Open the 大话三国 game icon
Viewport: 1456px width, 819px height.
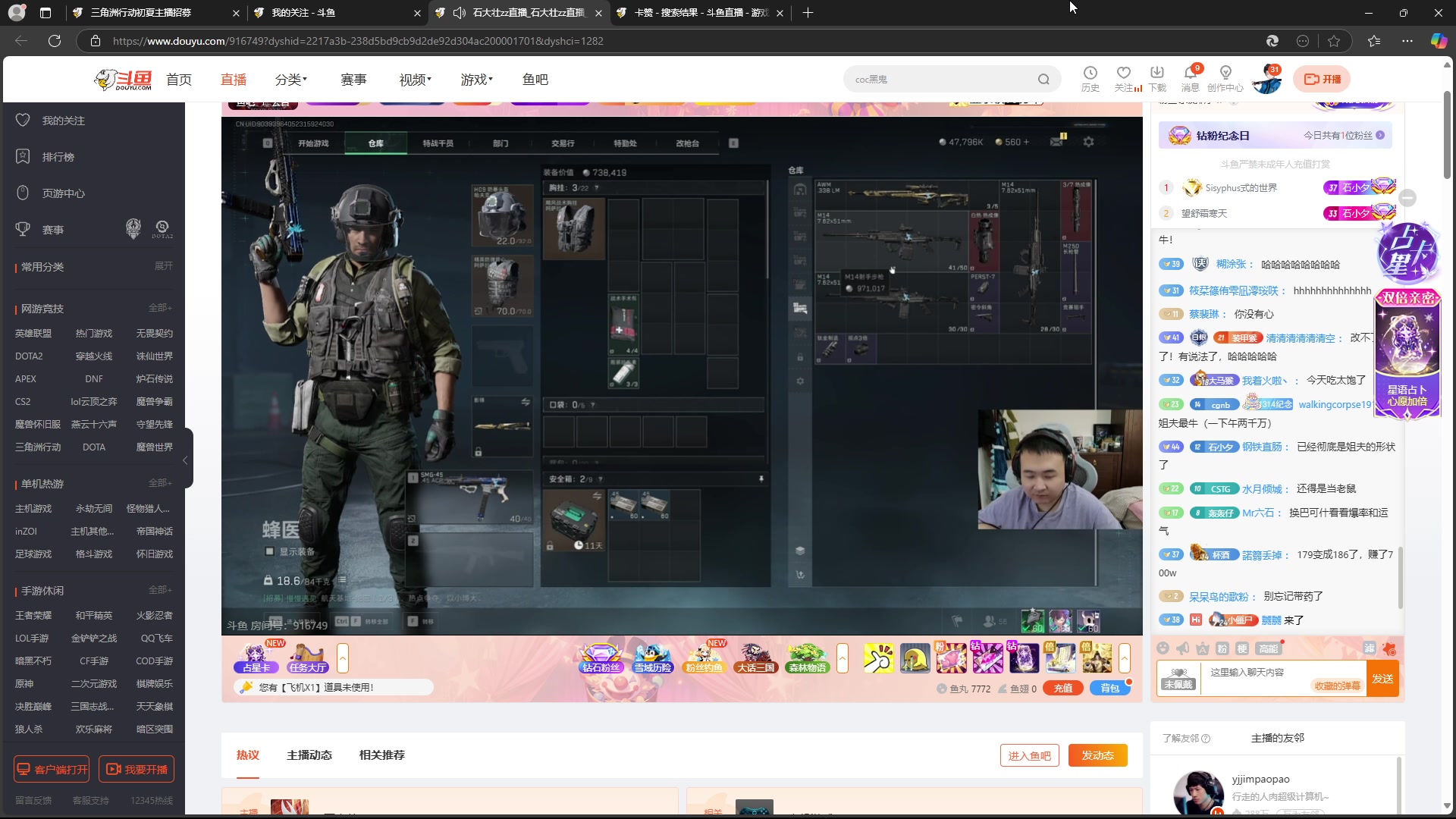(x=756, y=657)
